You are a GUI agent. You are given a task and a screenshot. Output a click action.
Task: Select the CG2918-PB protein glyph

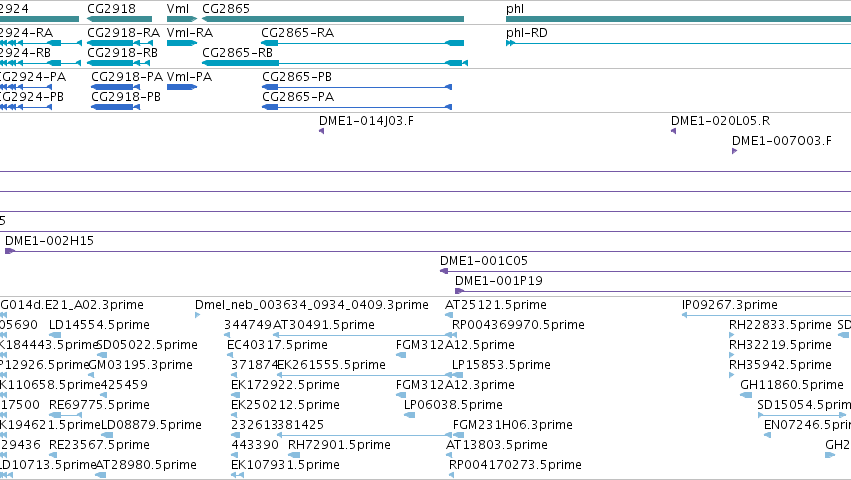pyautogui.click(x=116, y=107)
